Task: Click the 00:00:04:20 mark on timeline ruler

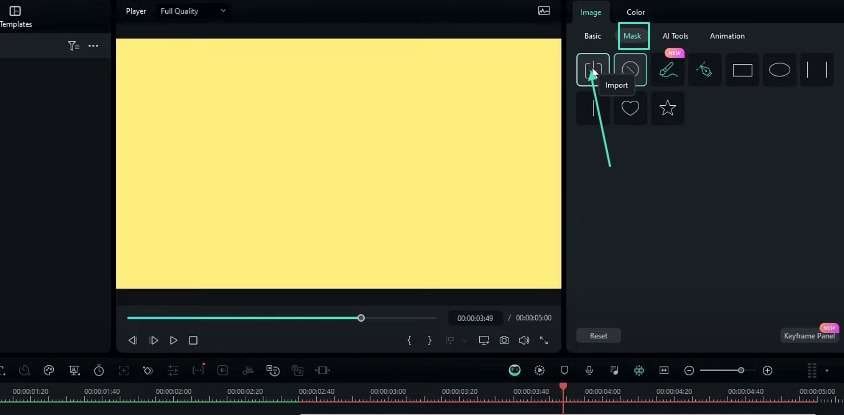Action: pyautogui.click(x=674, y=391)
